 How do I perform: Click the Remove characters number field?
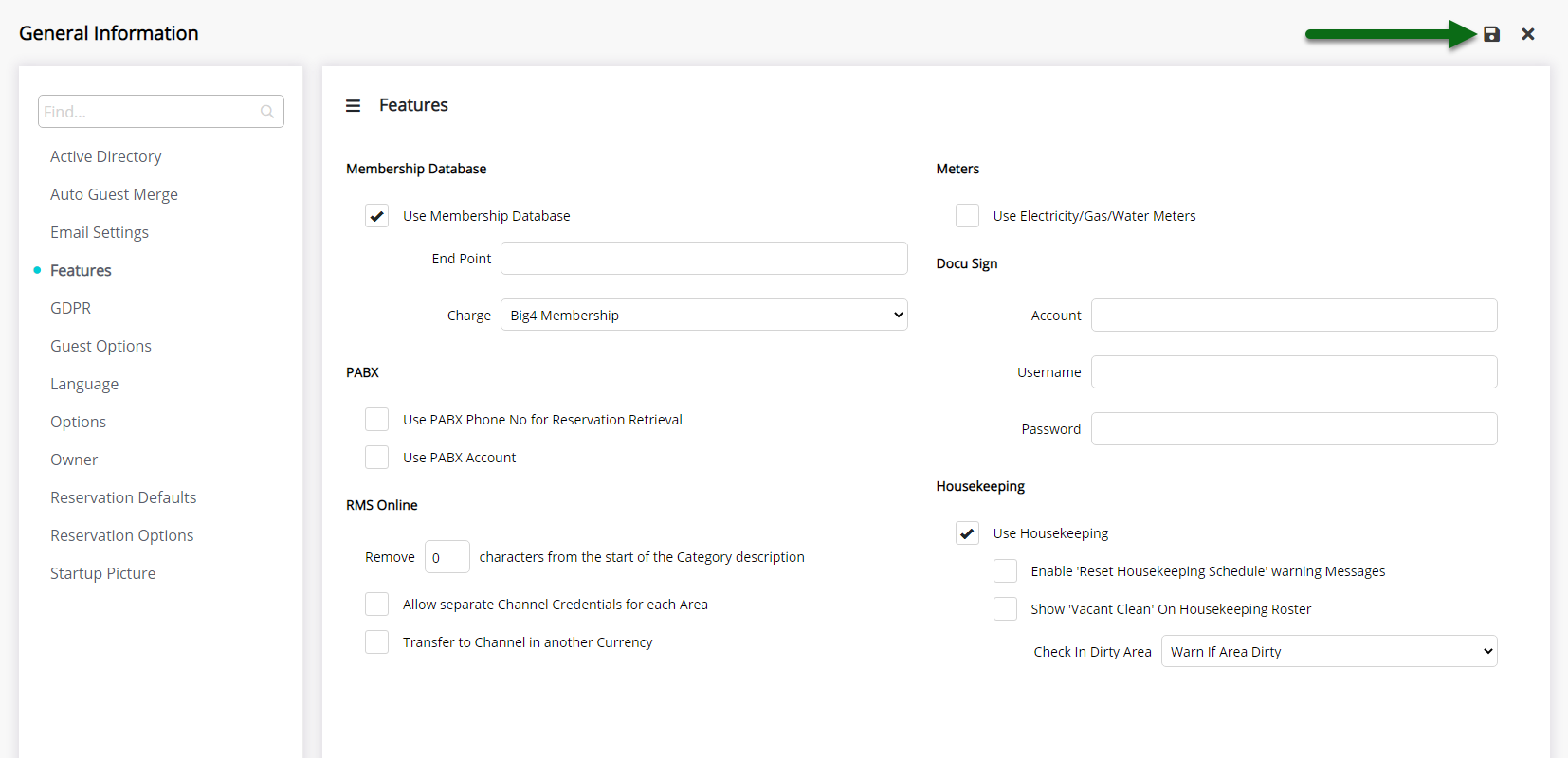[447, 557]
